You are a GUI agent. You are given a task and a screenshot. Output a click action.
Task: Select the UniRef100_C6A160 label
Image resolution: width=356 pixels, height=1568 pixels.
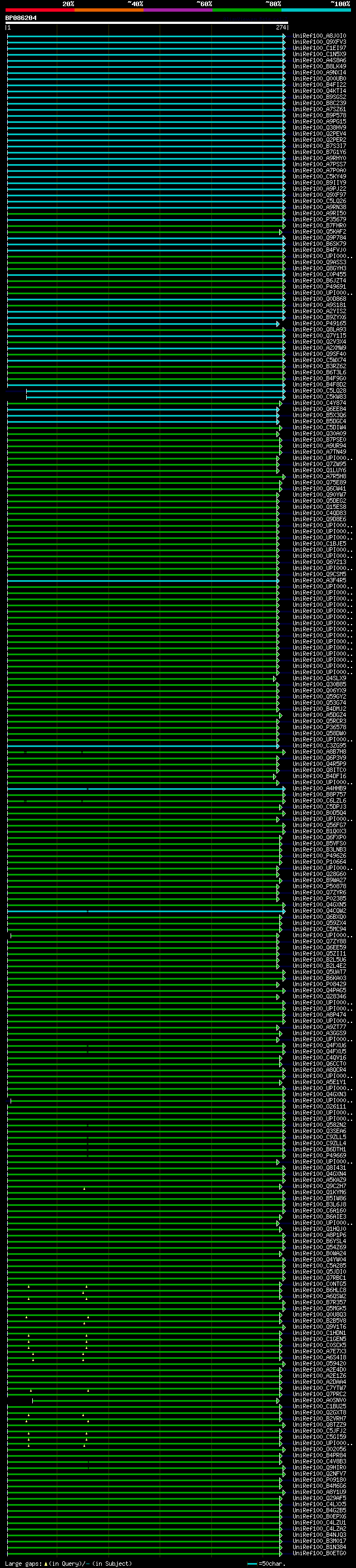coord(319,1211)
